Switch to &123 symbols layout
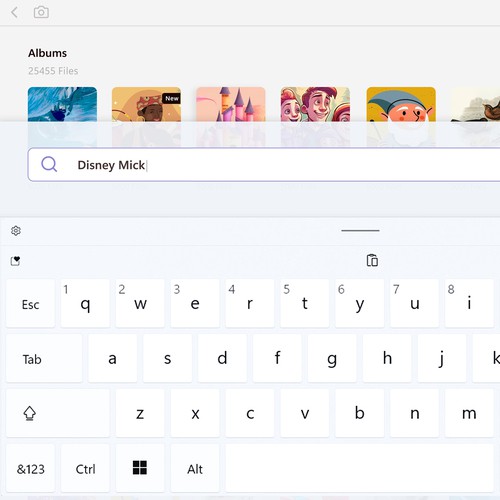The width and height of the screenshot is (500, 500). click(30, 468)
